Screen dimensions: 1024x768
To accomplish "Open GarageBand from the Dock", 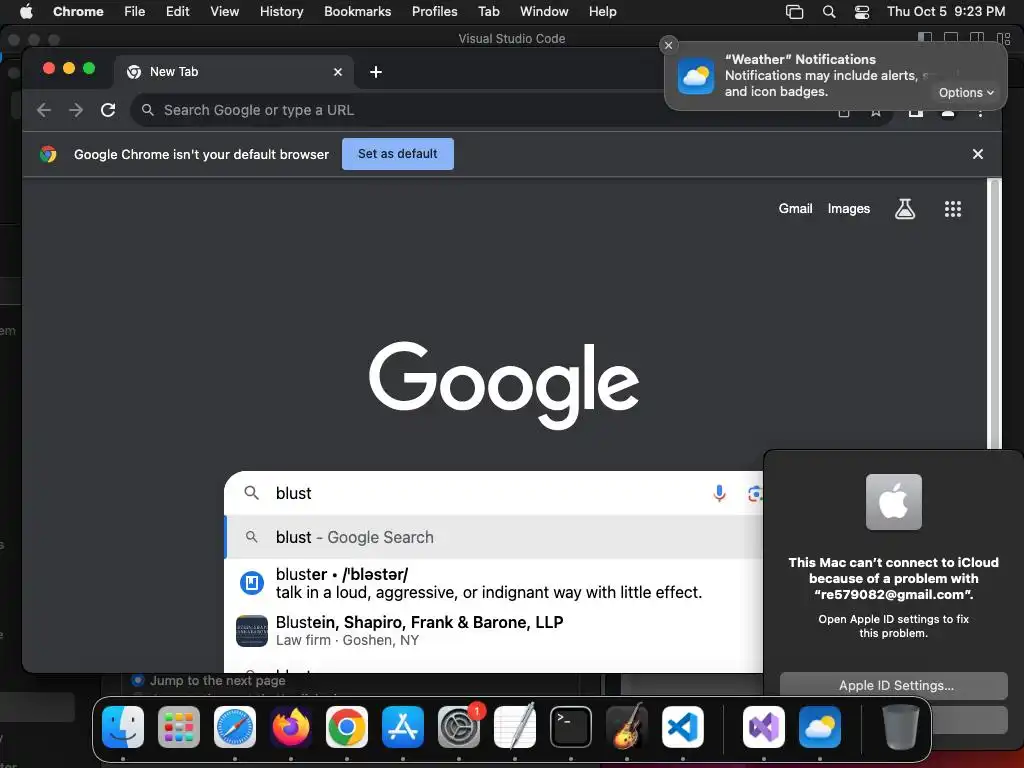I will [627, 727].
